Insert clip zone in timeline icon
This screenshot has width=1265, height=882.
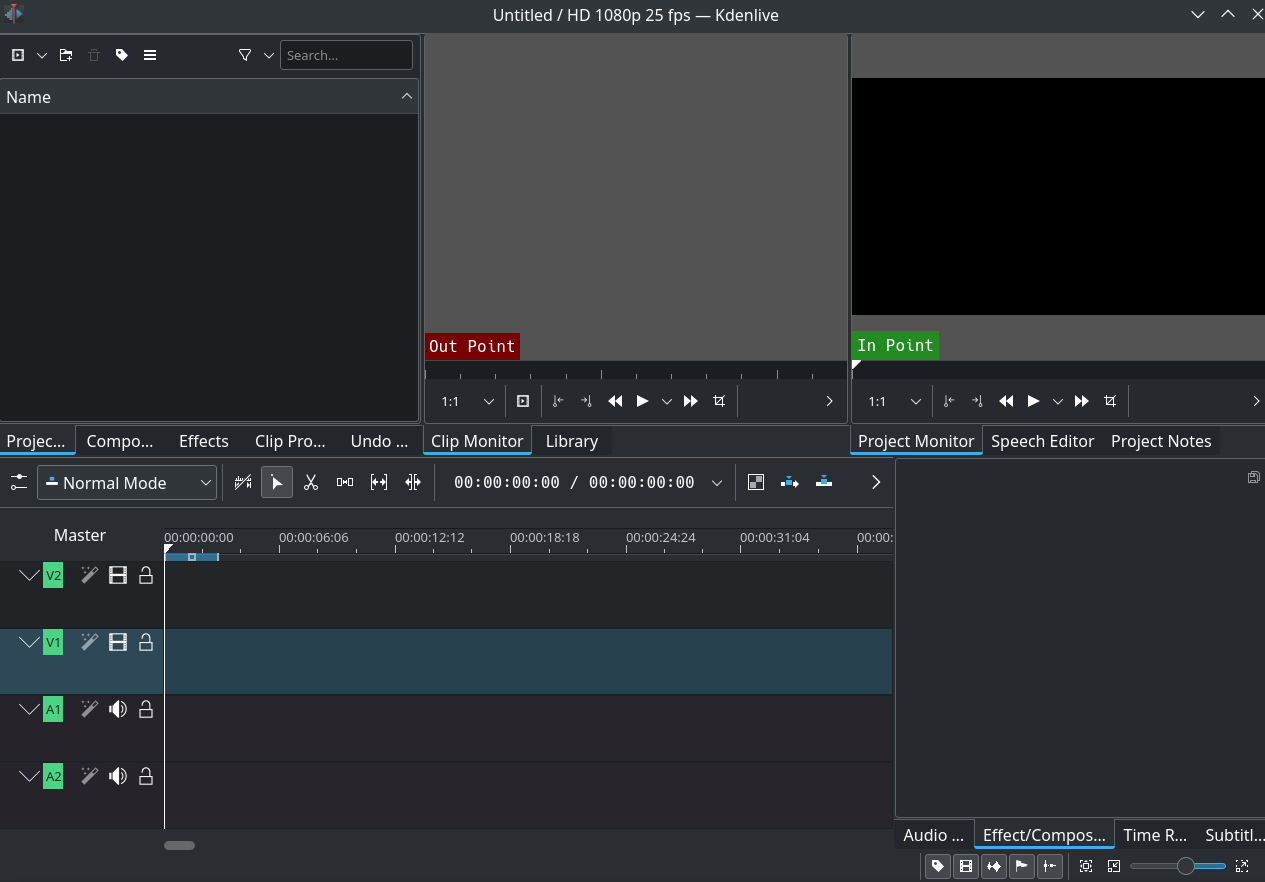point(790,482)
